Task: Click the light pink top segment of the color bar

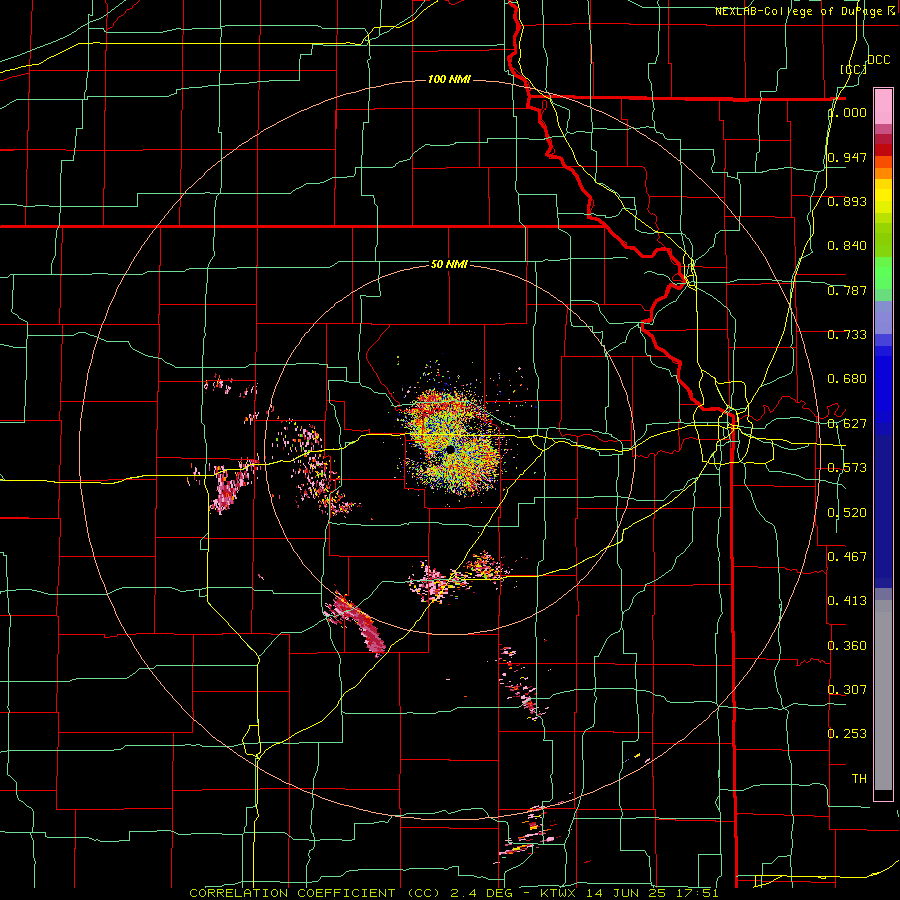Action: 883,107
